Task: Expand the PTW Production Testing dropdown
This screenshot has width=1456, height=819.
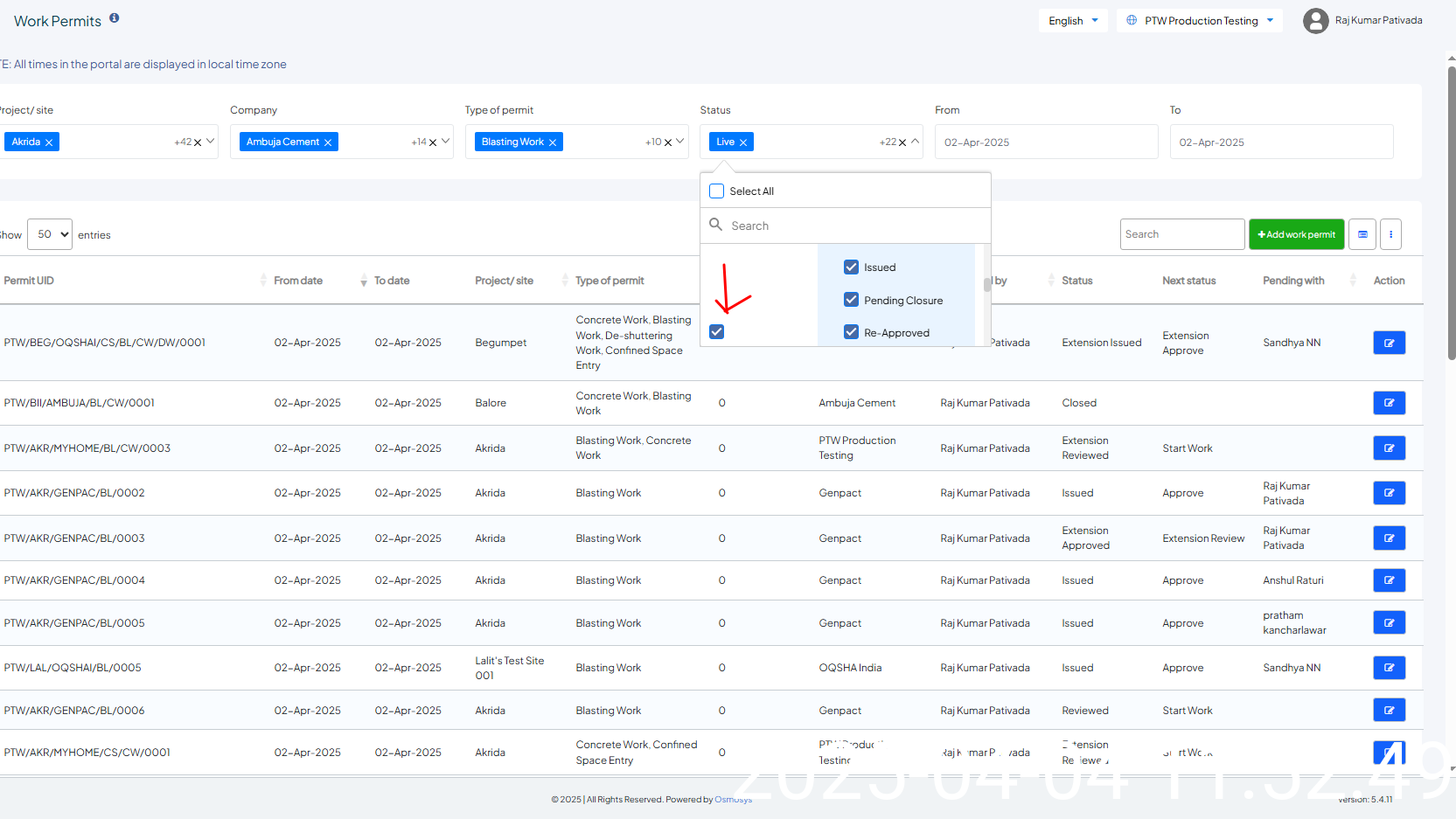Action: [1199, 21]
